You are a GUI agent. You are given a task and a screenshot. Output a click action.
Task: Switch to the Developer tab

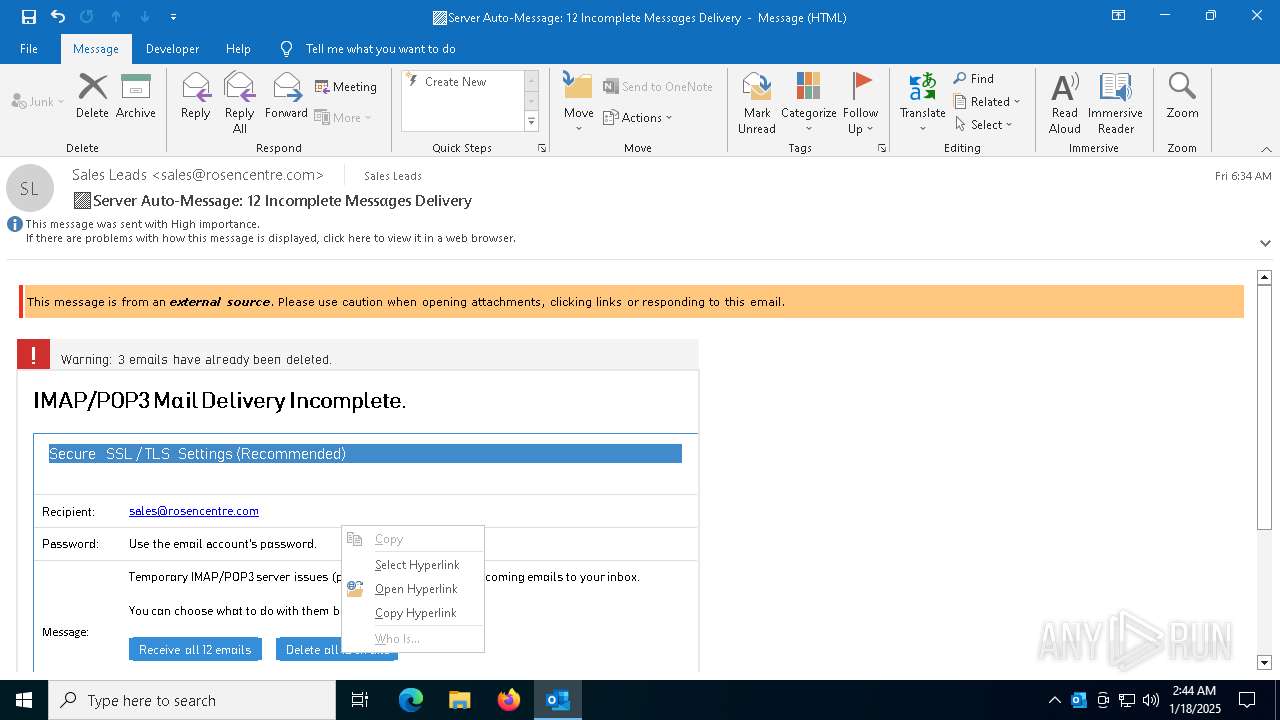(172, 49)
